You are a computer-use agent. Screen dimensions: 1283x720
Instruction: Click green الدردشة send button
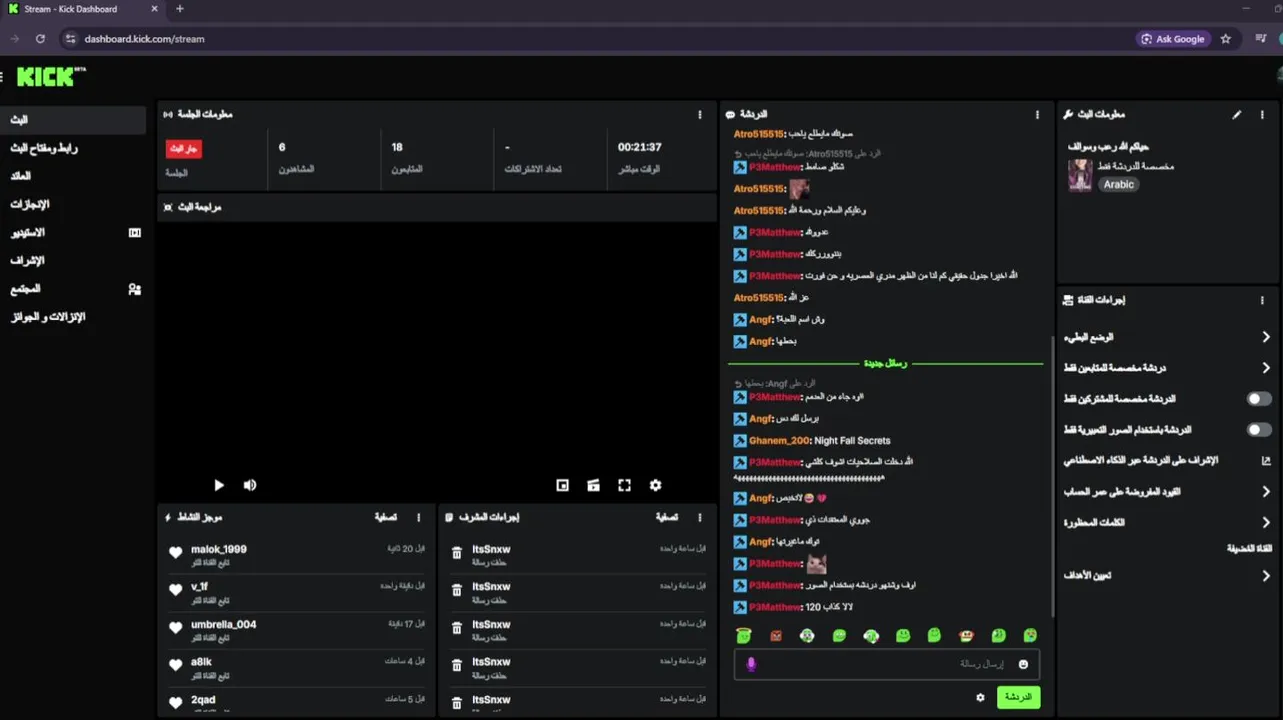[x=1018, y=697]
